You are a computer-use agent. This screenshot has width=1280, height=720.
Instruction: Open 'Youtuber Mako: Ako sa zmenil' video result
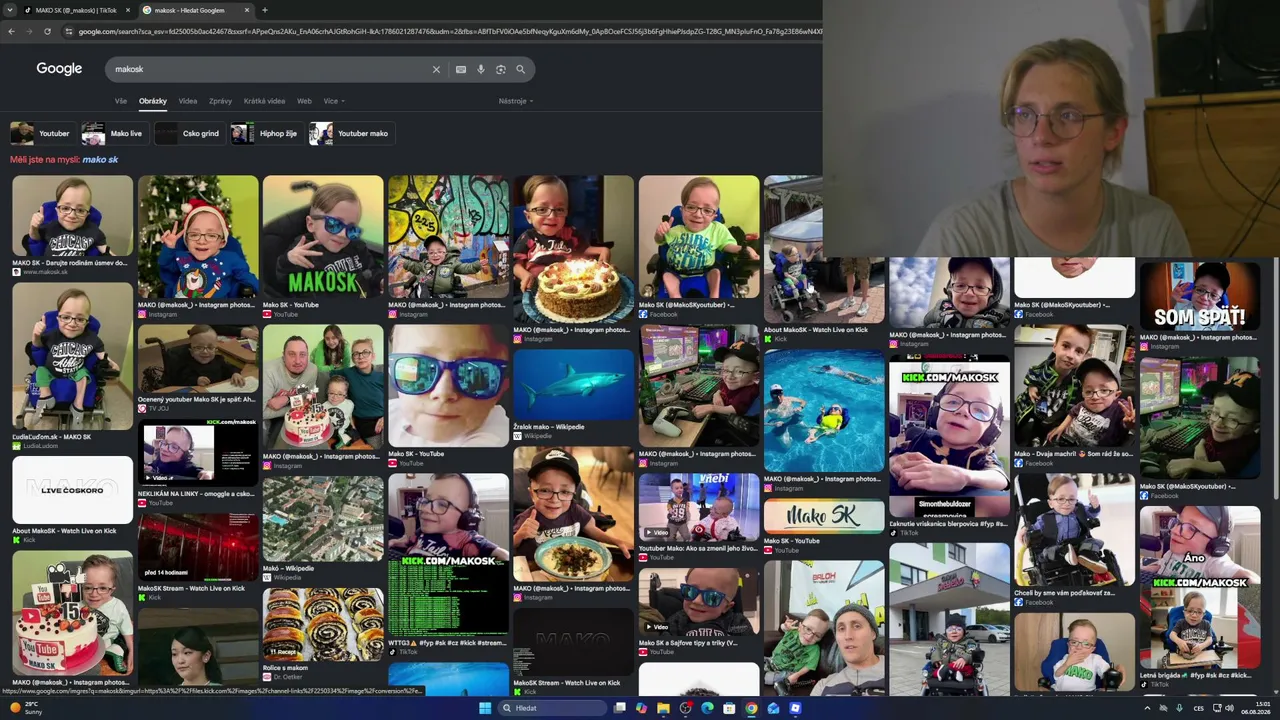[x=698, y=548]
